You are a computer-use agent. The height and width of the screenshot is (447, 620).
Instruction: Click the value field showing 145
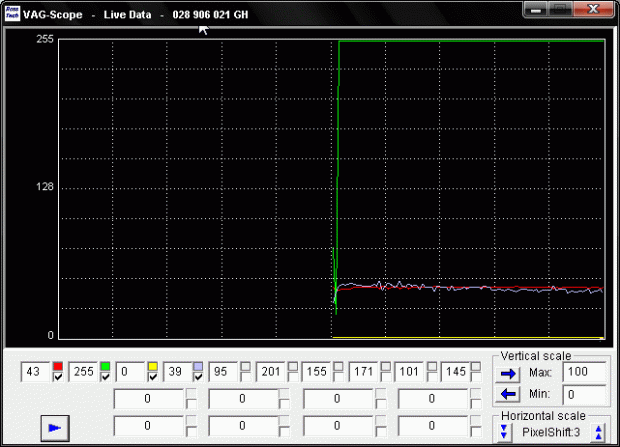tap(457, 372)
